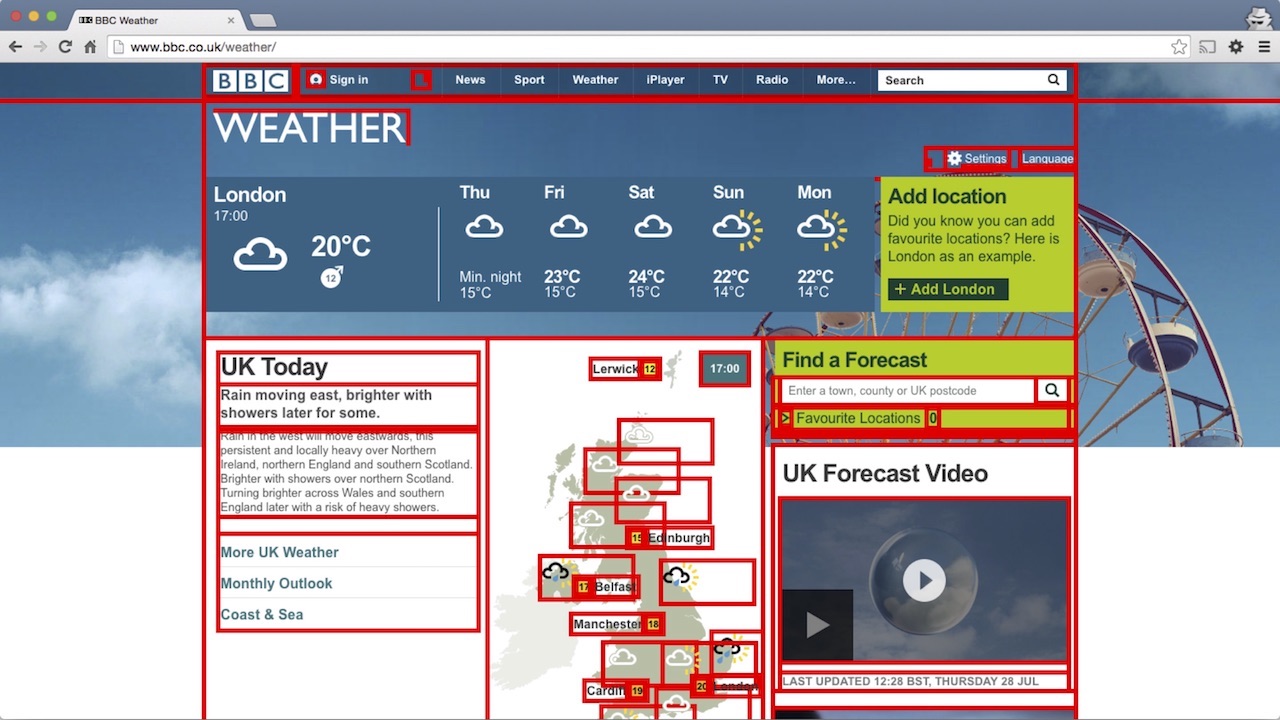Click the small dark play button on the video corner
The width and height of the screenshot is (1280, 720).
tap(817, 625)
